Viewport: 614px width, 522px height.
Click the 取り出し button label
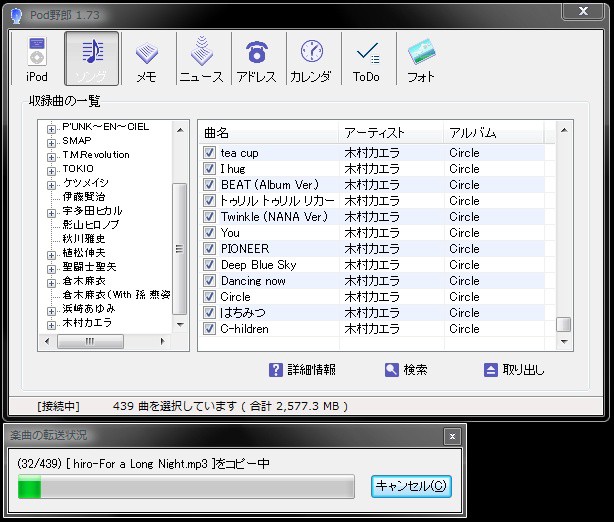tap(524, 370)
